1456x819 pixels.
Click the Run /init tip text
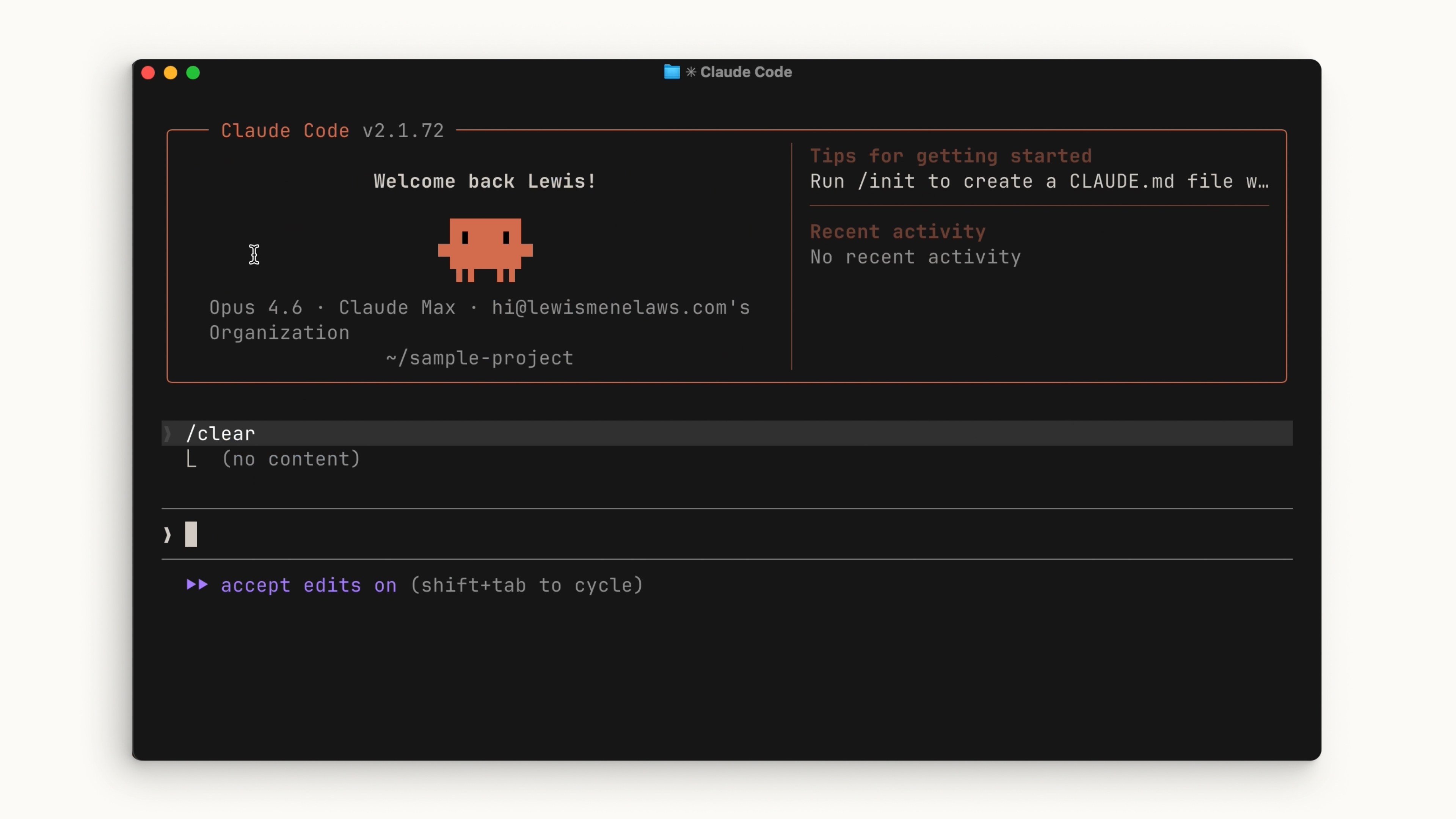pos(1039,182)
